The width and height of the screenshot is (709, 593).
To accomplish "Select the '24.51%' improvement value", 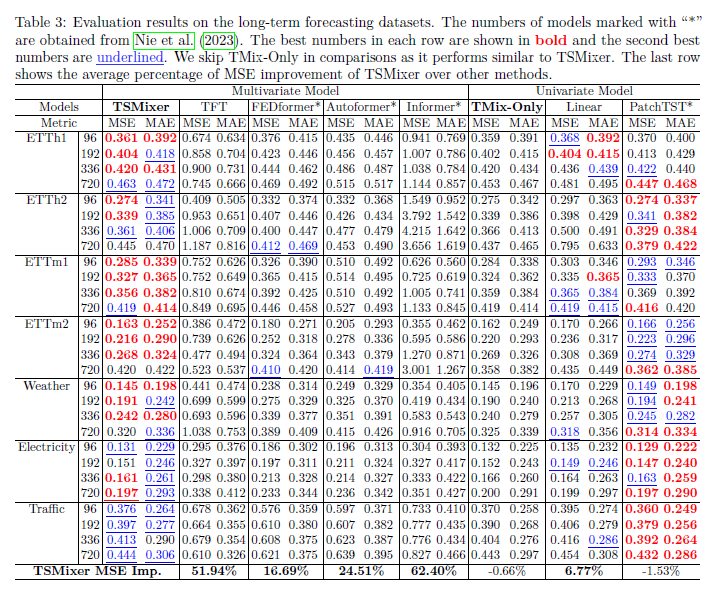I will pos(361,571).
